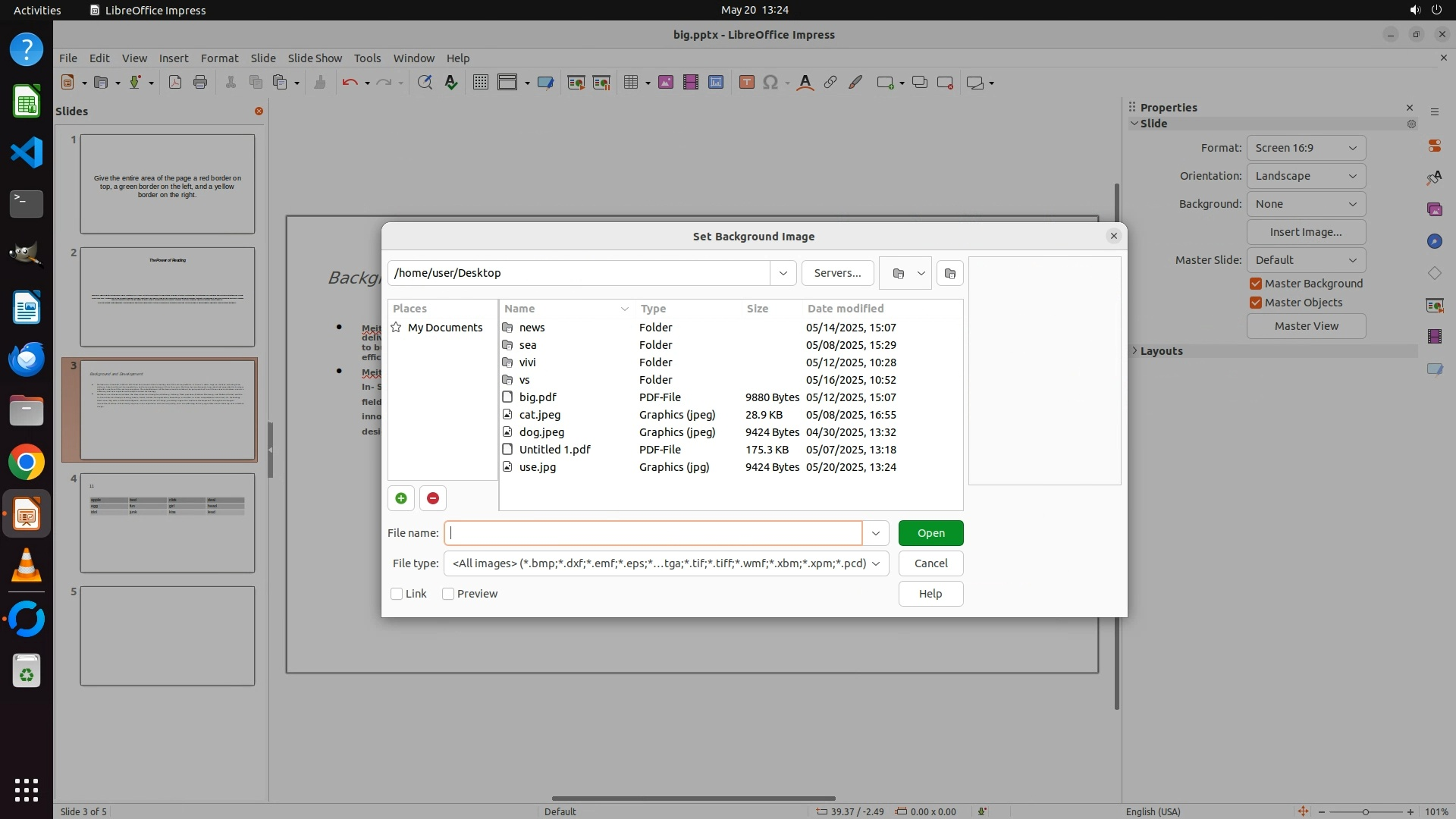Click green add place button
This screenshot has height=819, width=1456.
coord(401,498)
